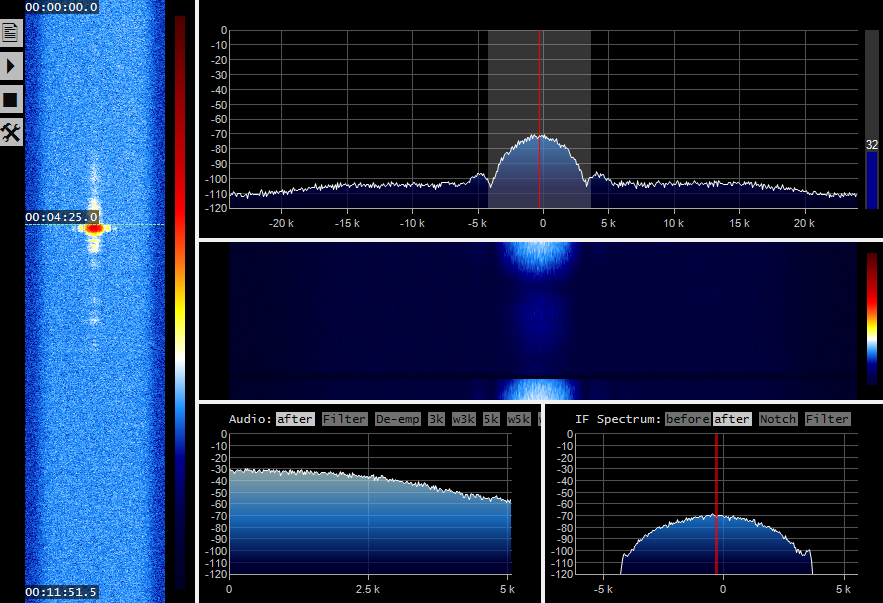Click the '-15 k' label on the frequency axis
883x603 pixels.
click(347, 224)
